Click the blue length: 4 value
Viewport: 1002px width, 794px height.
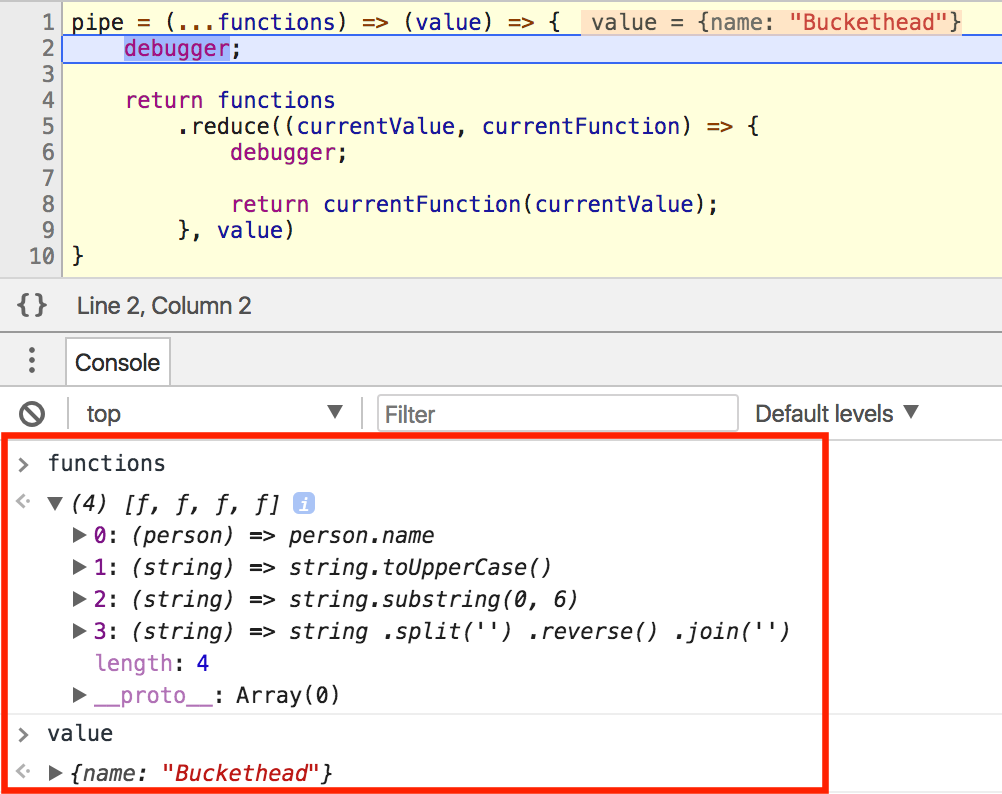click(x=202, y=663)
